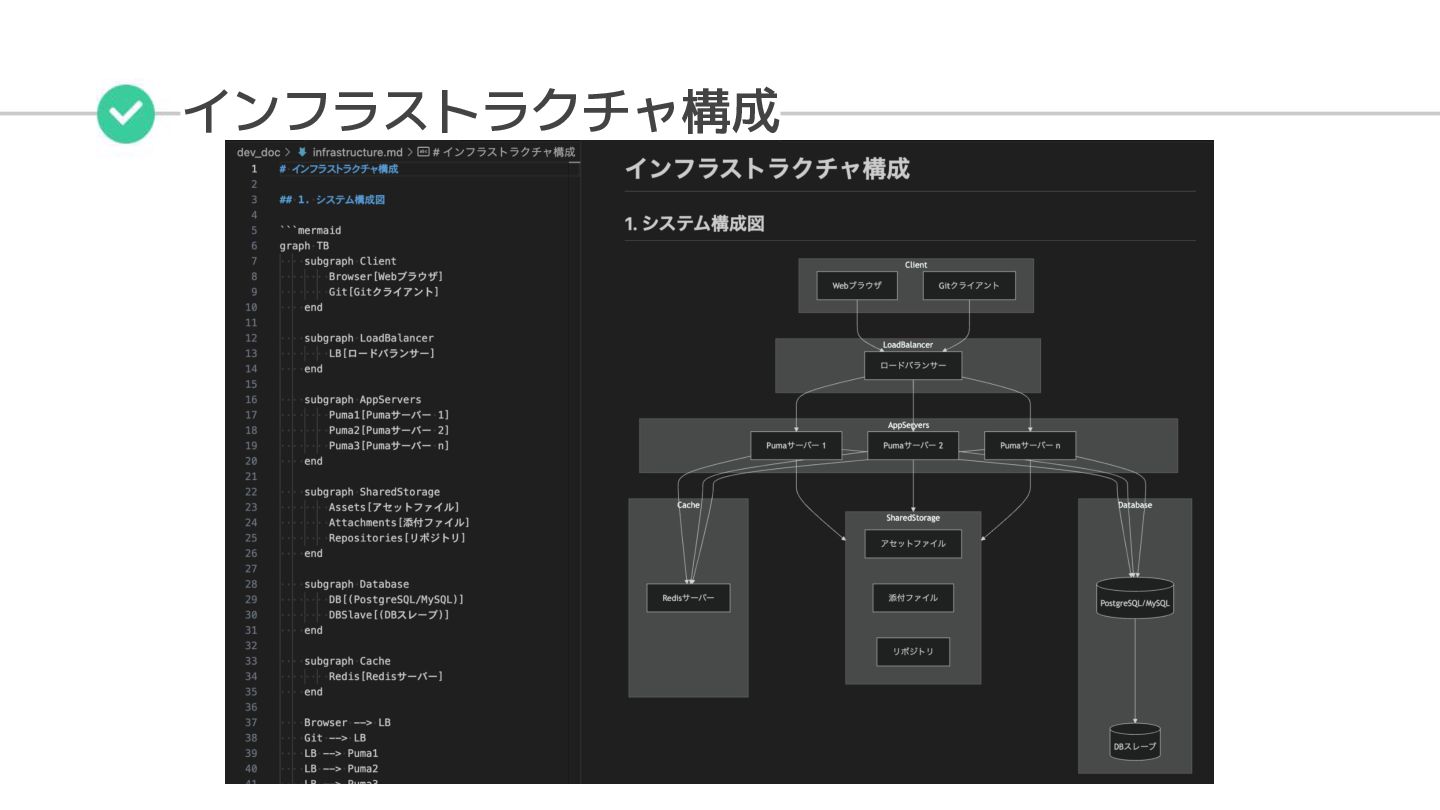Click the AppServers subgraph label in preview
This screenshot has height=810, width=1440.
pyautogui.click(x=908, y=425)
